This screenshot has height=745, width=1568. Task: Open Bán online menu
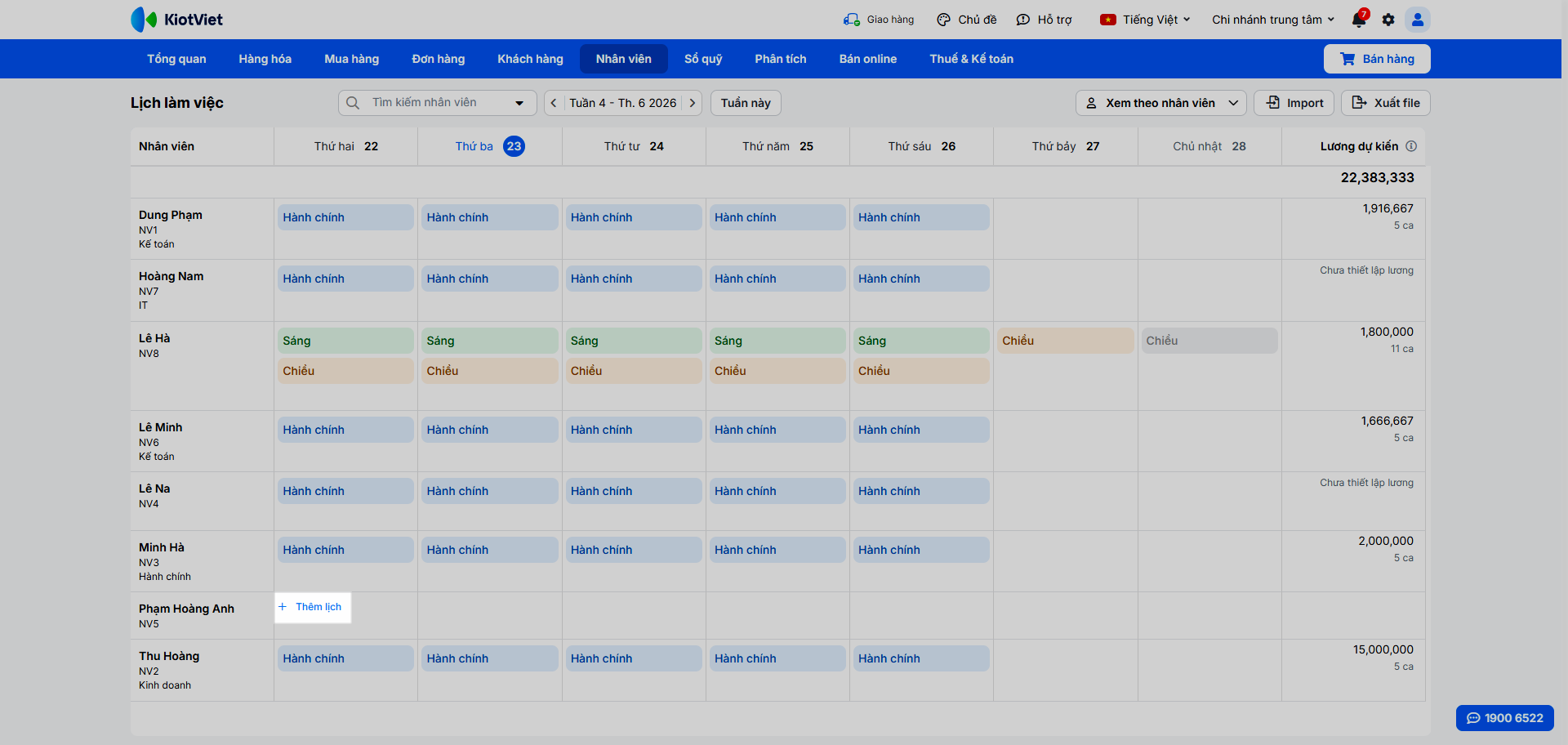coord(867,59)
